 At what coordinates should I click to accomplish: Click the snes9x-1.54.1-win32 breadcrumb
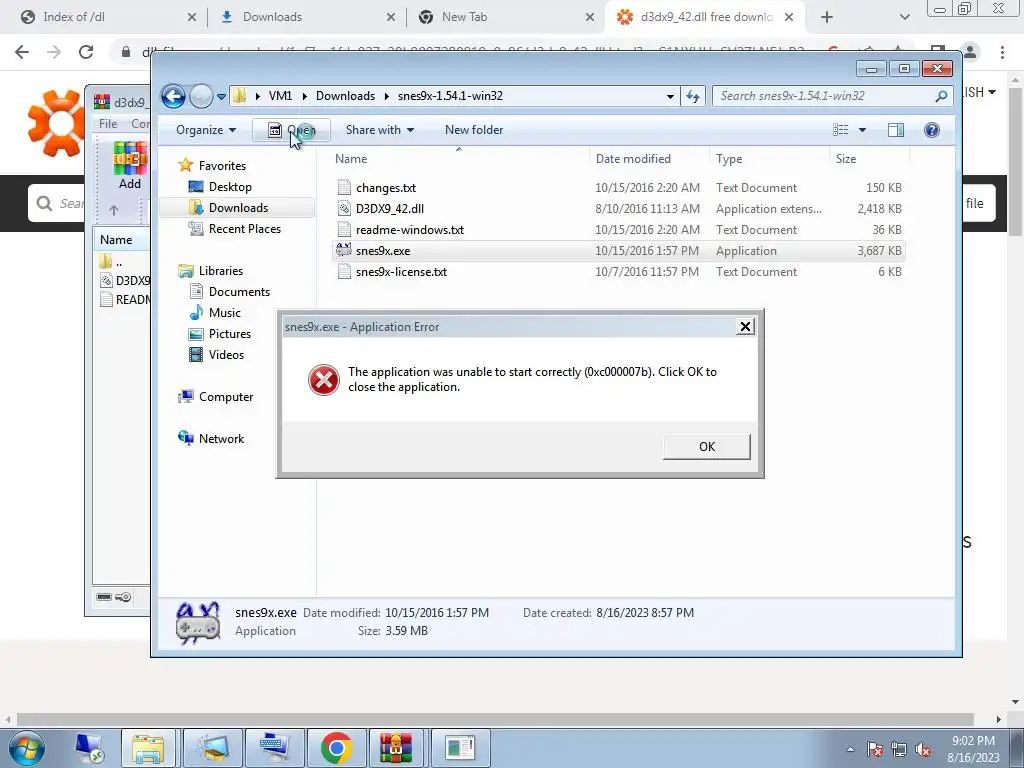pyautogui.click(x=450, y=96)
